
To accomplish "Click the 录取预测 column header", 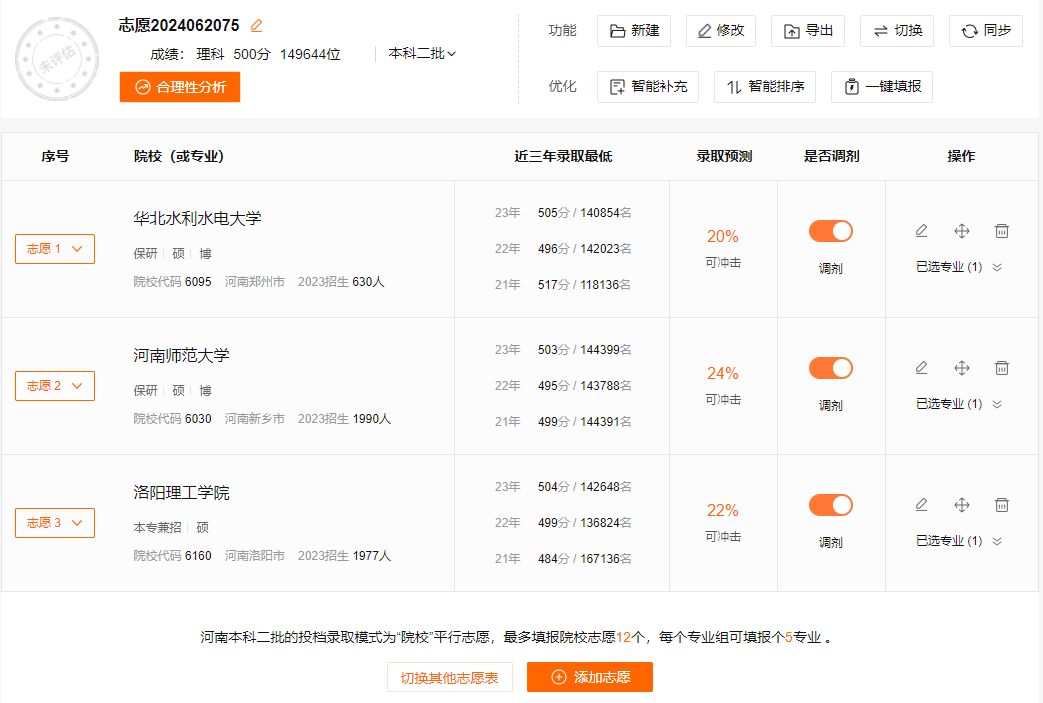I will [x=724, y=156].
